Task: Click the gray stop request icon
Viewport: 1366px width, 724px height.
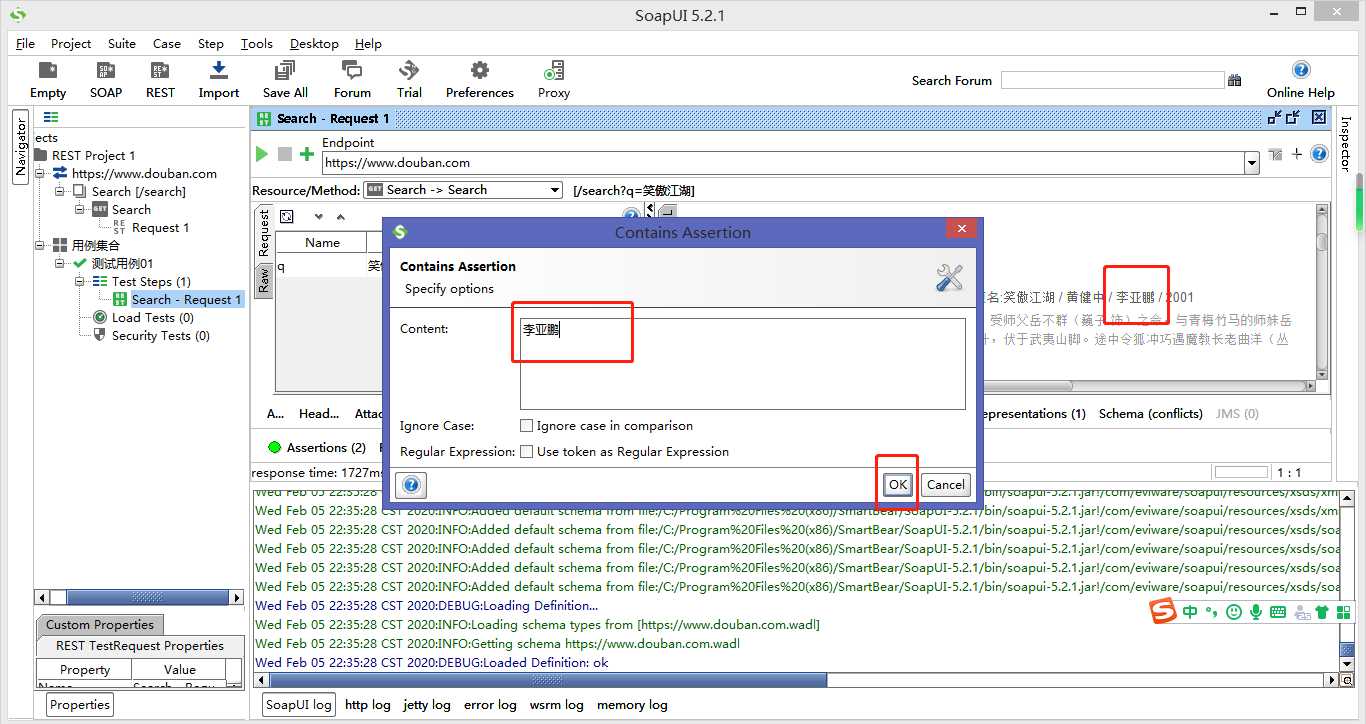Action: click(285, 154)
